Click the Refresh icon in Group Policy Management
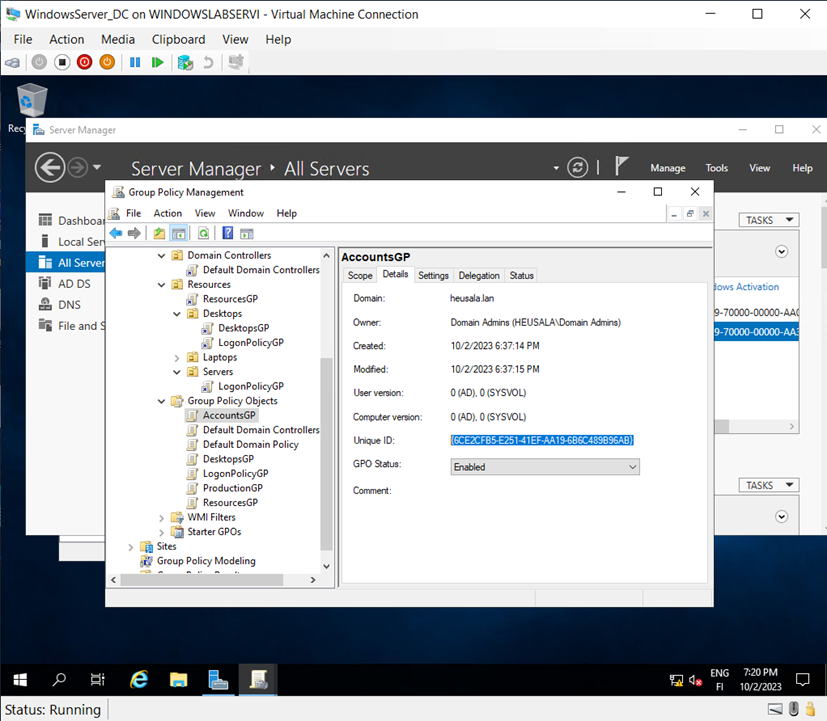Viewport: 827px width, 721px height. point(202,232)
